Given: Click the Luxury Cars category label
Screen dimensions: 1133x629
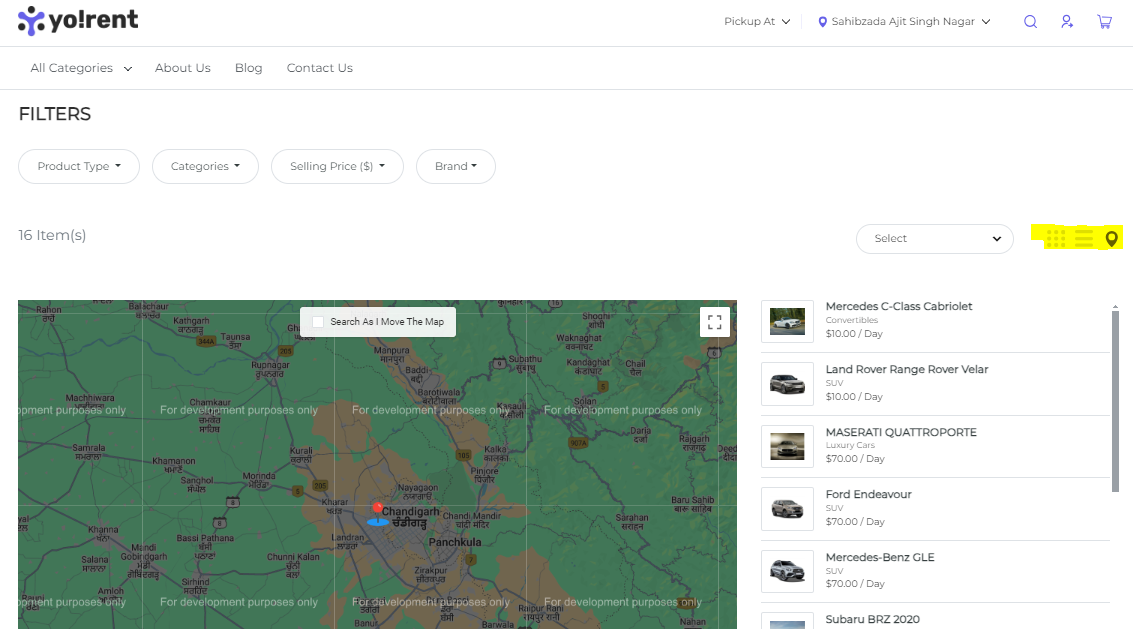Looking at the screenshot, I should click(850, 445).
